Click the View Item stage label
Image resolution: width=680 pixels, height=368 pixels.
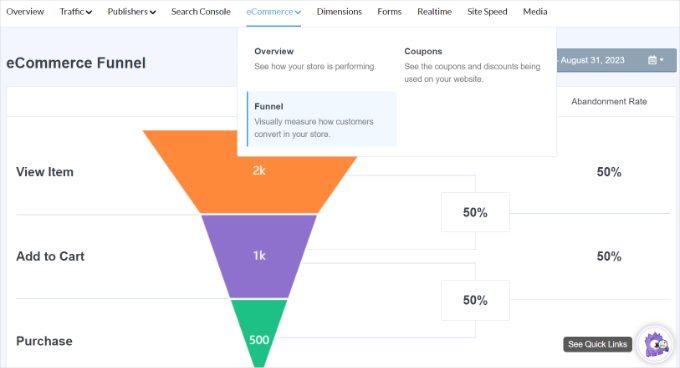[x=45, y=172]
